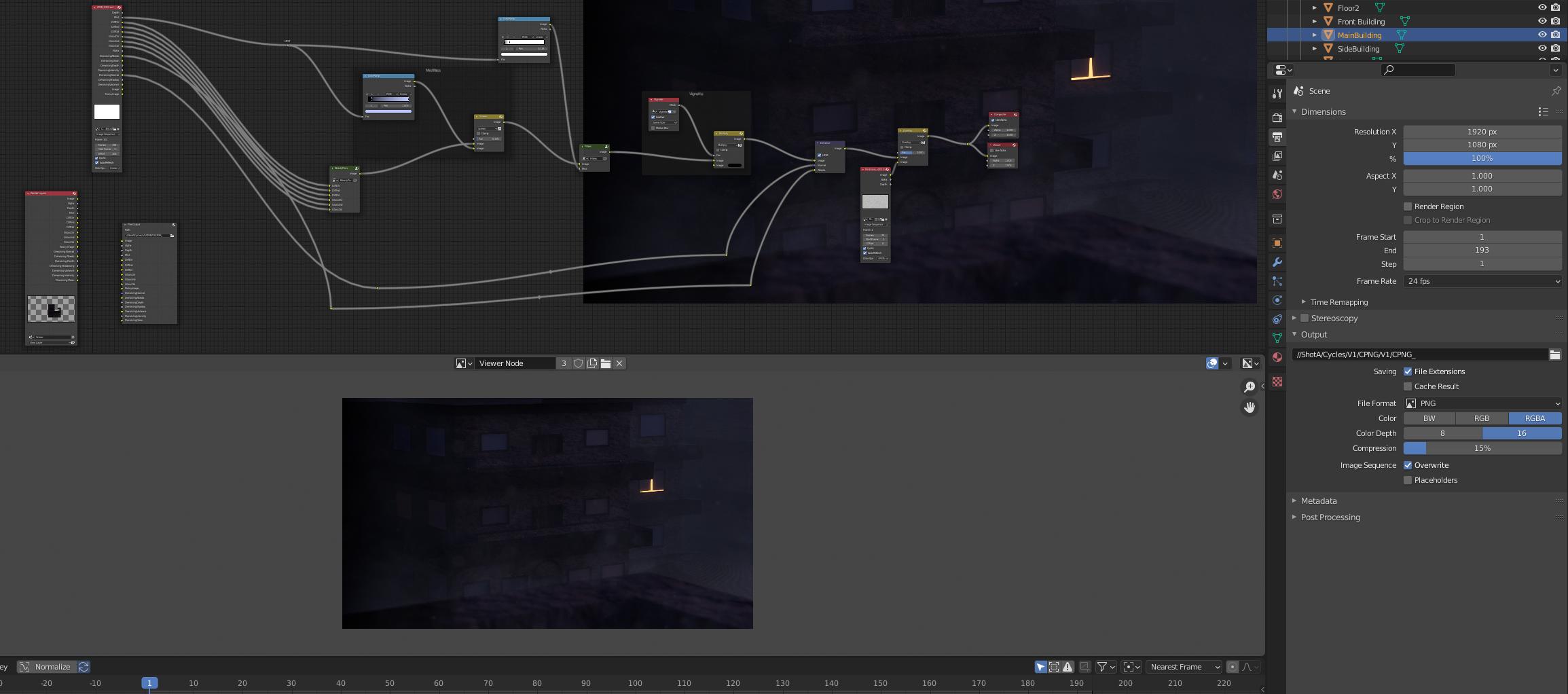1568x694 pixels.
Task: Click the zoom magnifier icon in image viewer
Action: pos(1250,386)
